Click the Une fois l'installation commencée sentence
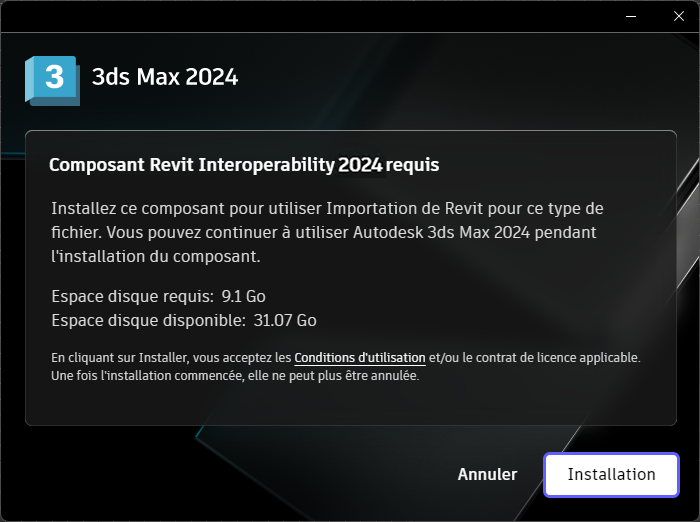700x522 pixels. [x=234, y=376]
